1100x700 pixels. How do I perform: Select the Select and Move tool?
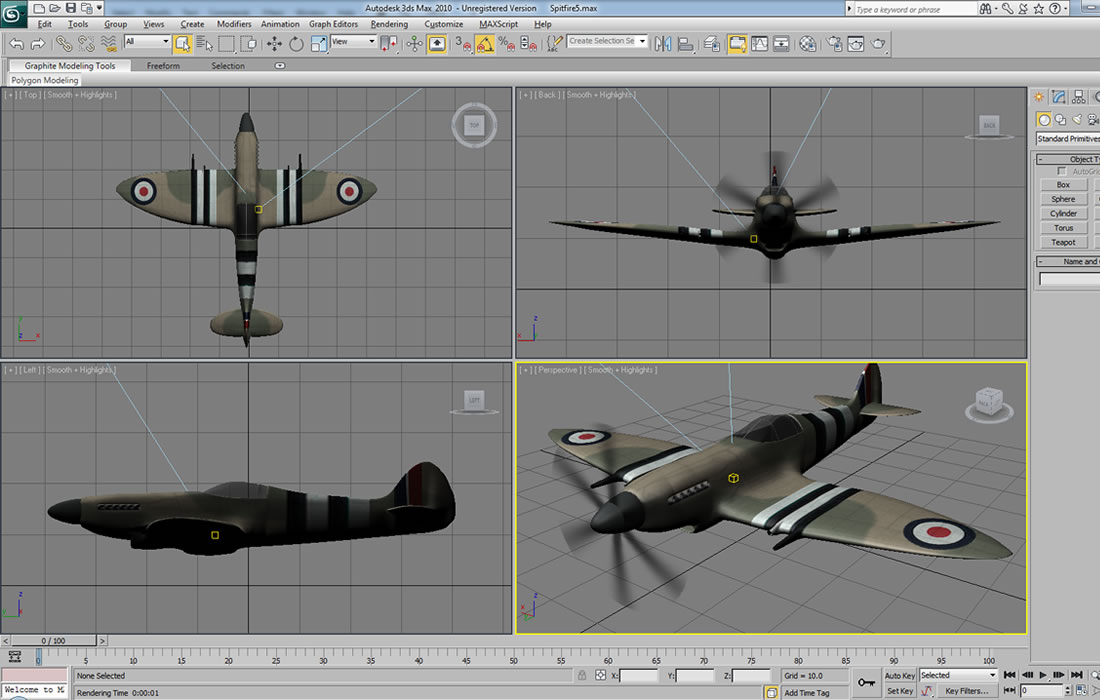274,43
